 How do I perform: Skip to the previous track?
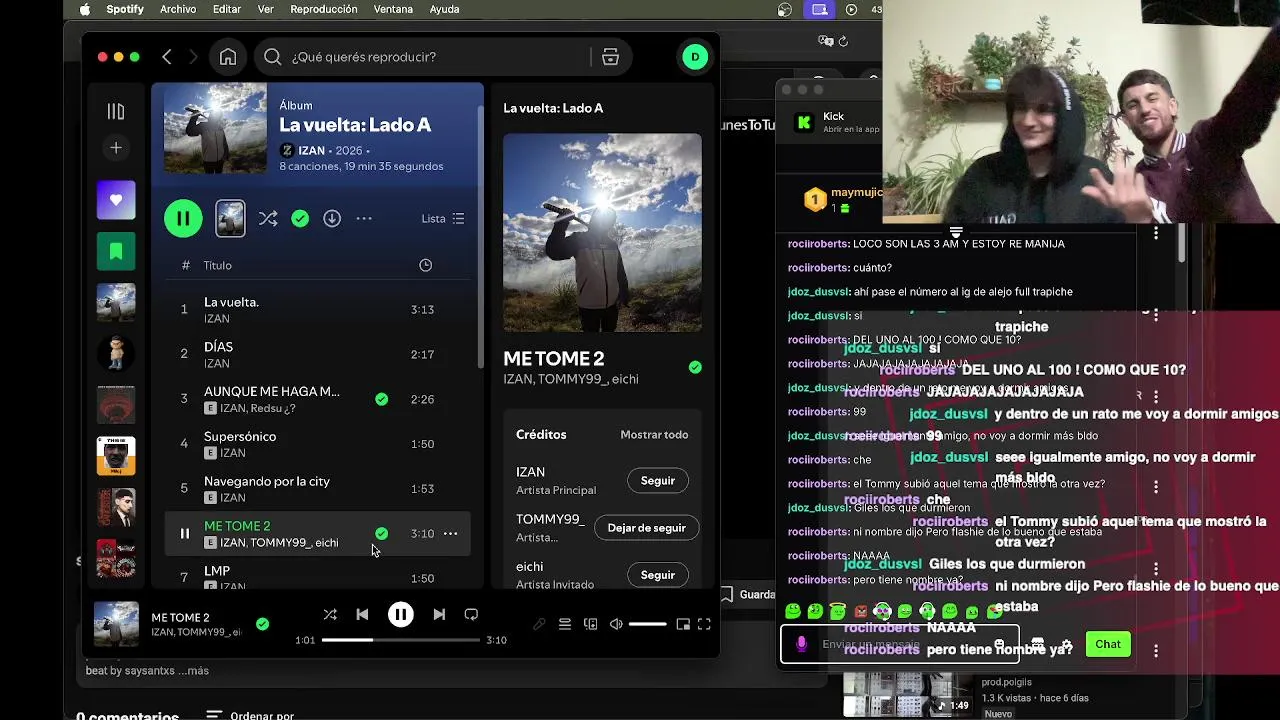pyautogui.click(x=362, y=614)
